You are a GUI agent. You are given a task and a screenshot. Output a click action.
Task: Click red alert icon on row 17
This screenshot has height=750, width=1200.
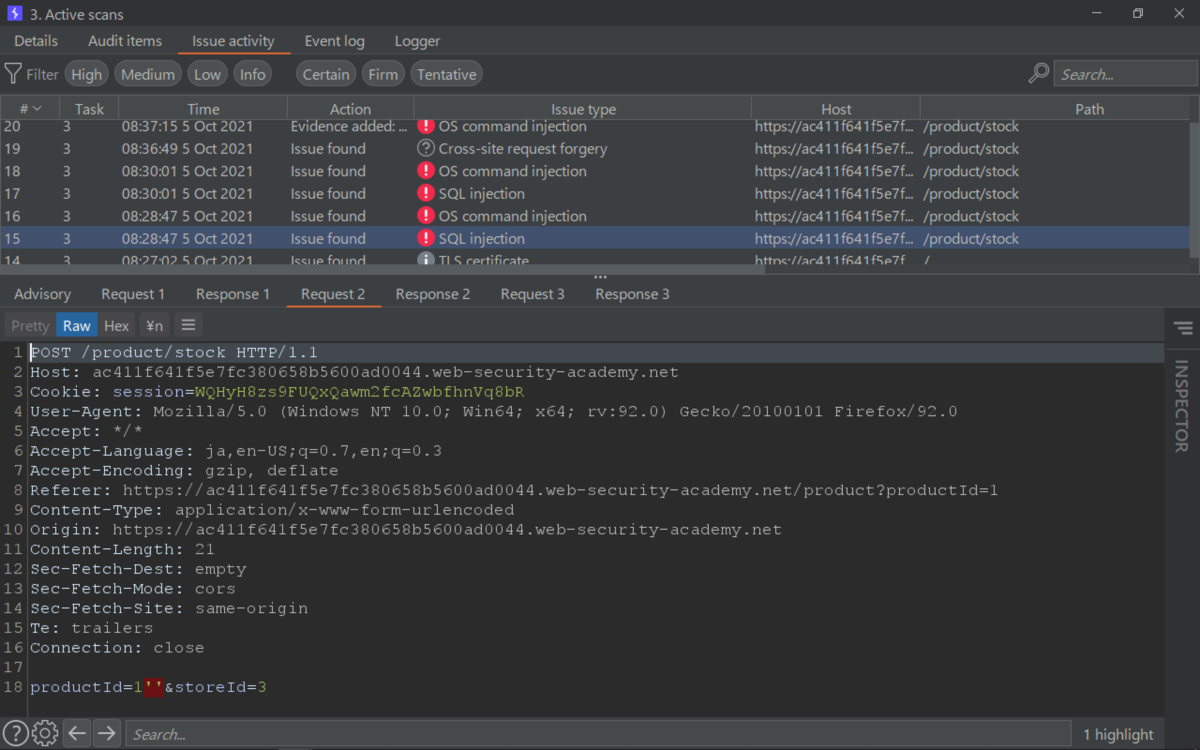coord(426,193)
